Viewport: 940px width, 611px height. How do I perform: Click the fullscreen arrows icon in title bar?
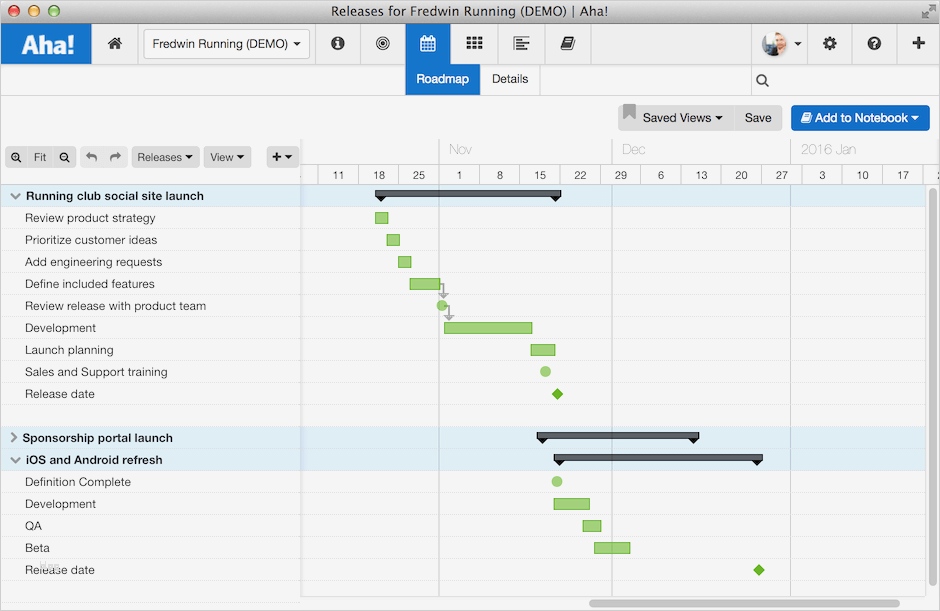928,11
